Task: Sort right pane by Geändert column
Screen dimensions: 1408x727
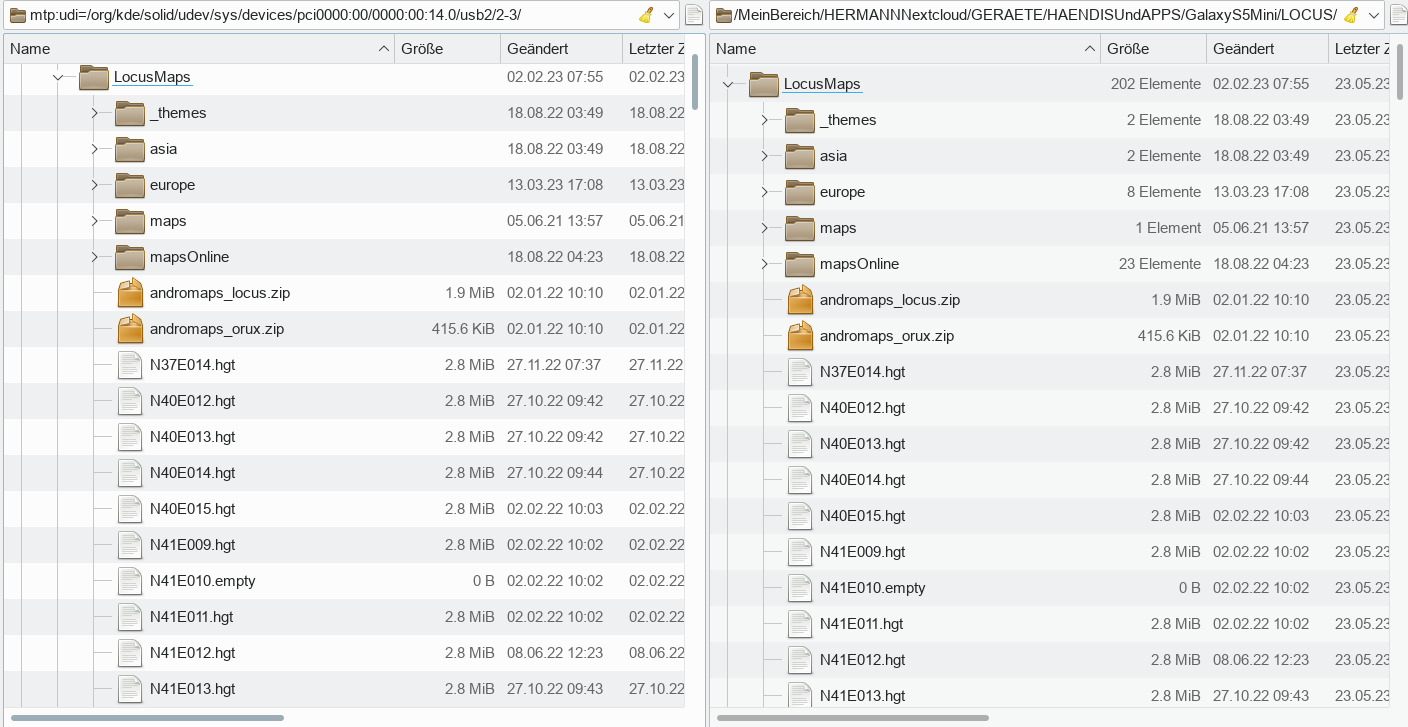Action: (1267, 48)
